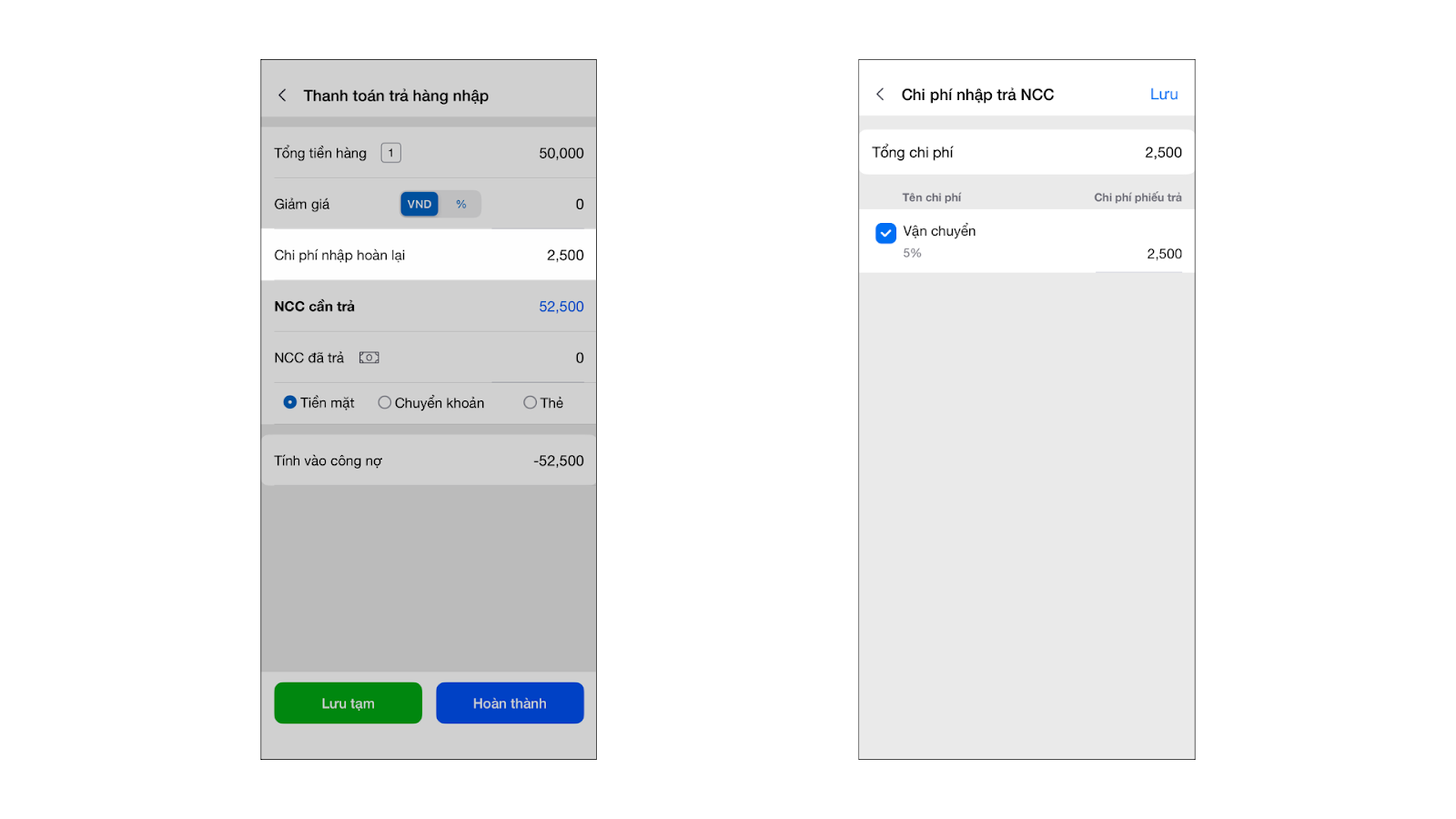Select Tiền mặt payment method
Image resolution: width=1456 pixels, height=819 pixels.
point(290,402)
